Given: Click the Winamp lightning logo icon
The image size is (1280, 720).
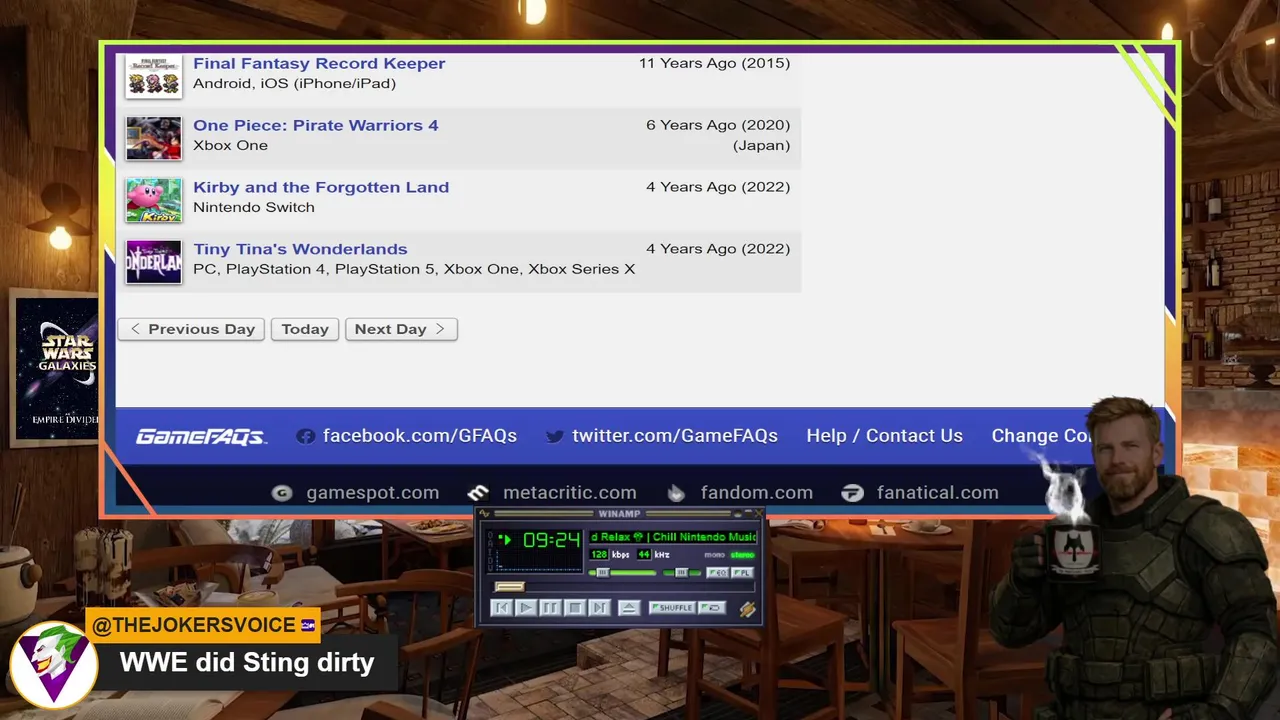Looking at the screenshot, I should point(747,609).
